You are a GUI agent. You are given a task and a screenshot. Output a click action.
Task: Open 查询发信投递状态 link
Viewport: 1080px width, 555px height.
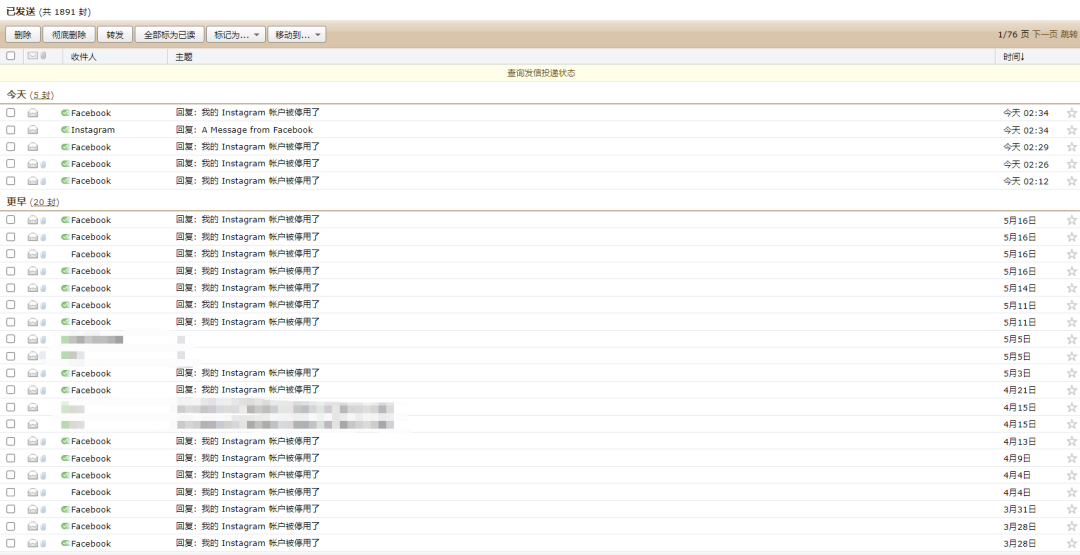541,73
